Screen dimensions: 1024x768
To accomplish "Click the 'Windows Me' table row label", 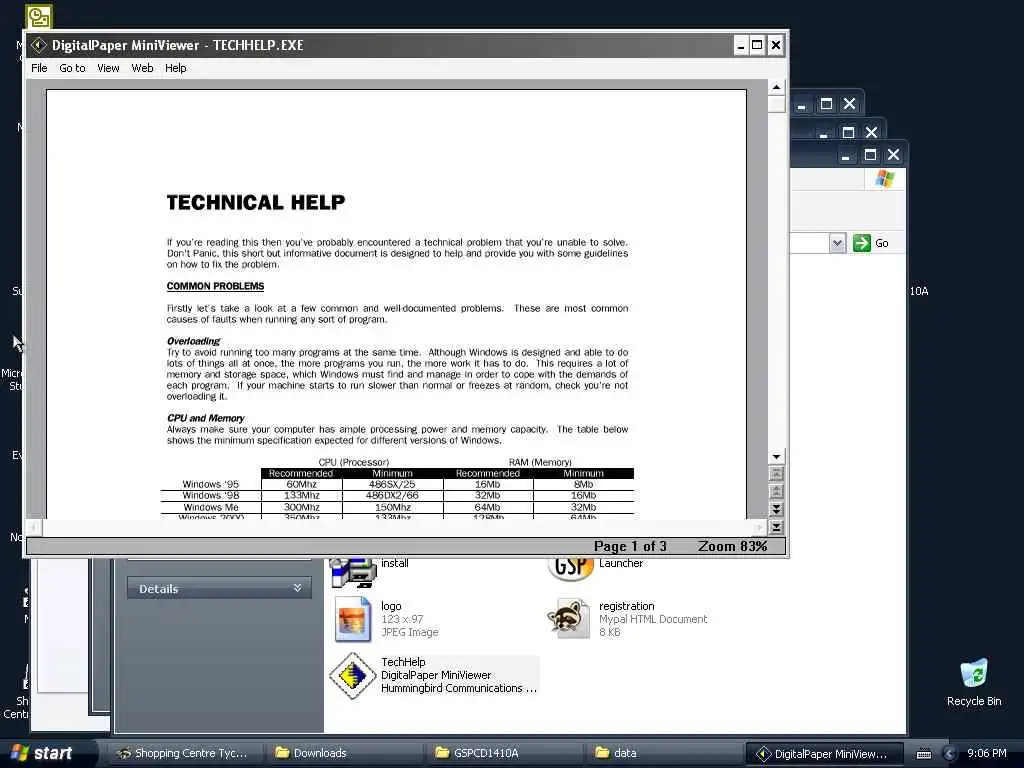I will (x=211, y=507).
